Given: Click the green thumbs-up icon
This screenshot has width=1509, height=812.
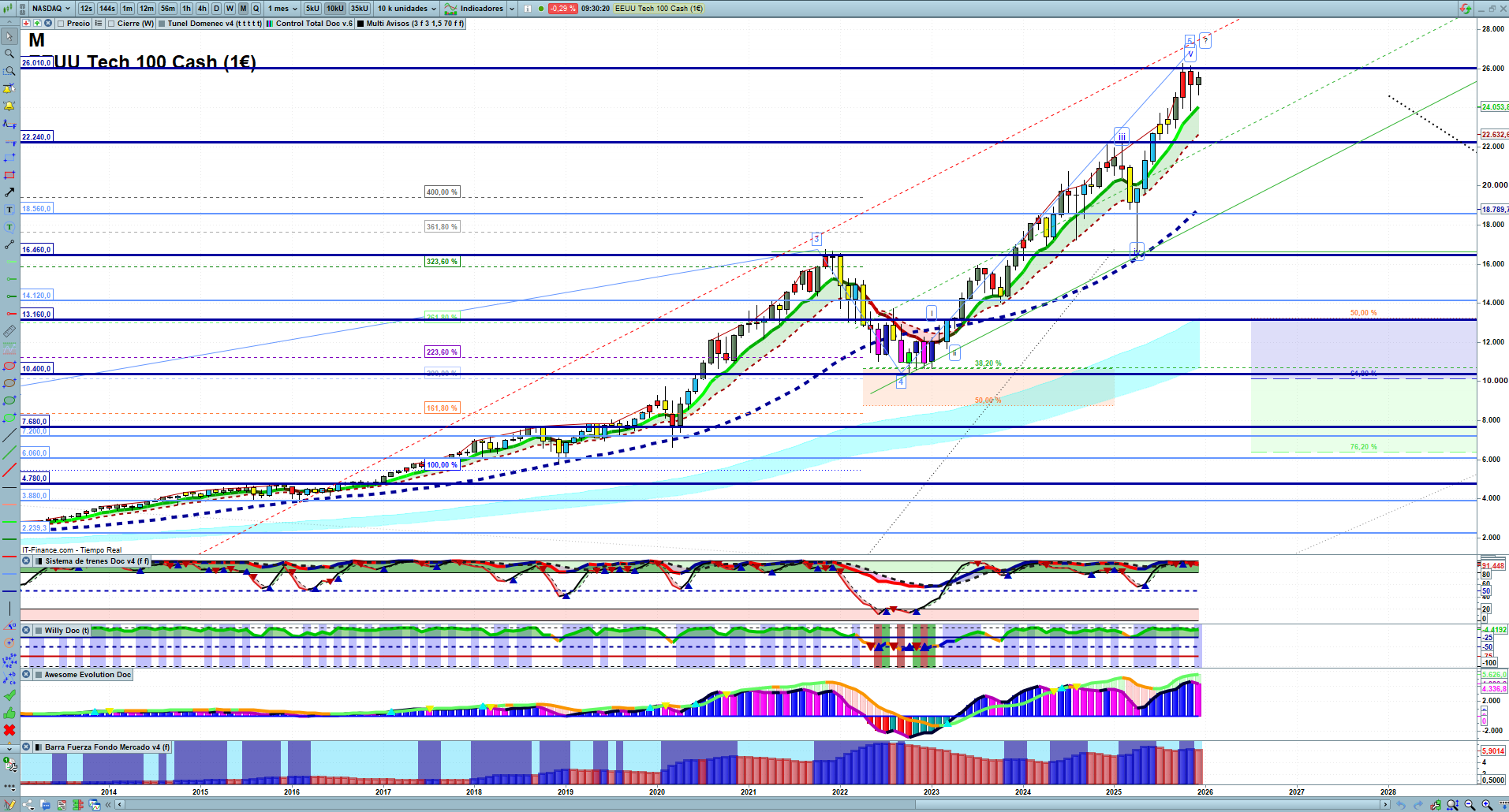Looking at the screenshot, I should click(x=9, y=713).
